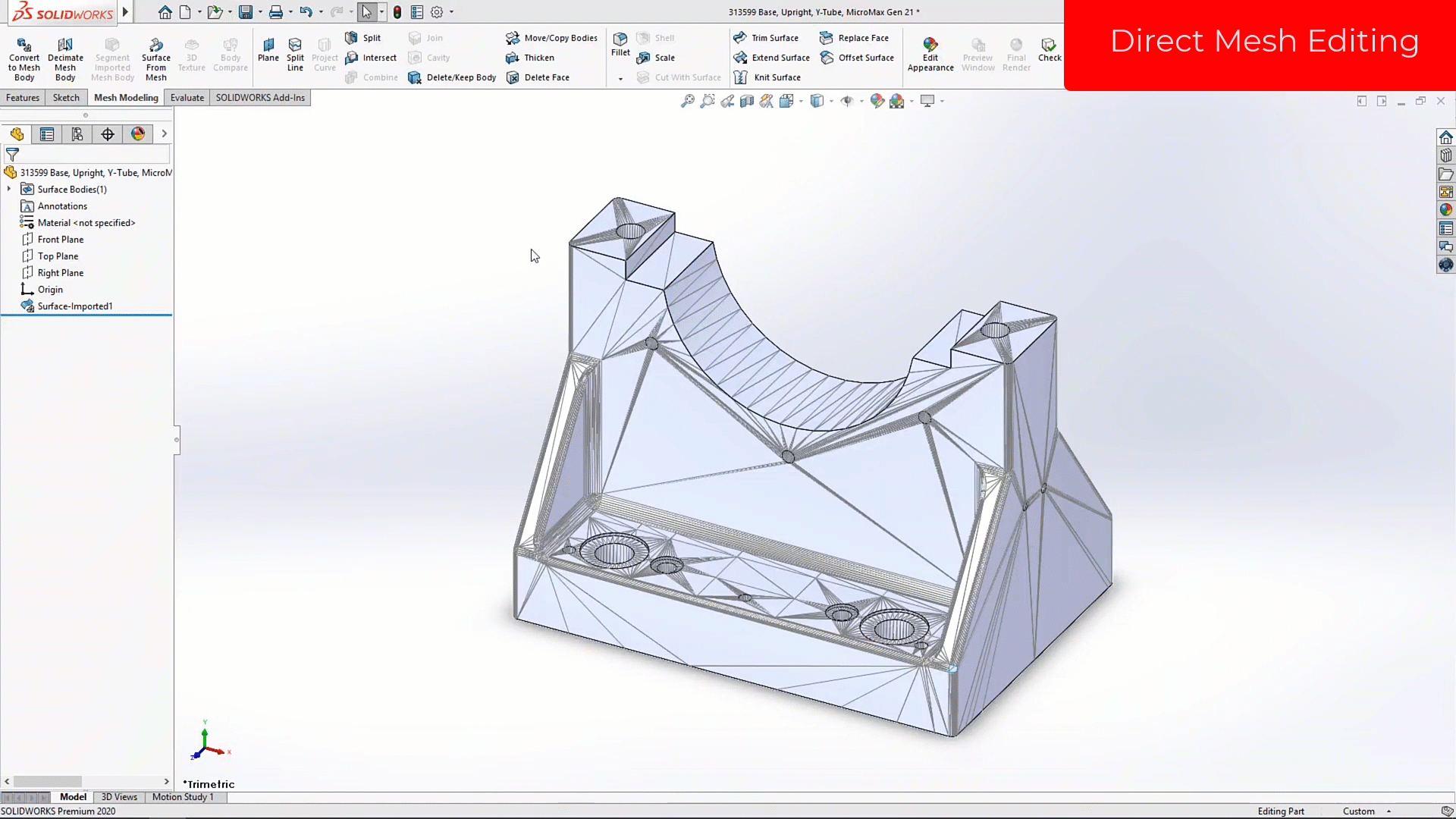Select Front Plane in the tree
This screenshot has width=1456, height=819.
click(52, 240)
